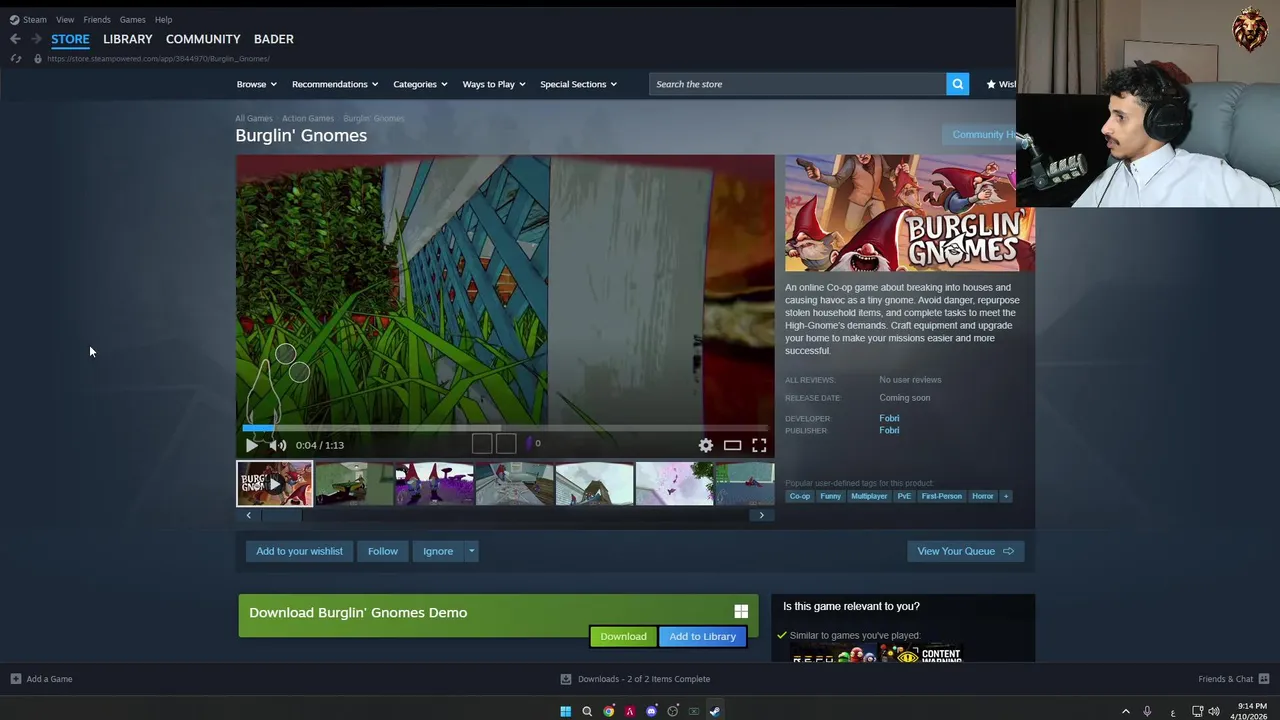The image size is (1280, 720).
Task: Open video settings gear
Action: click(x=706, y=445)
